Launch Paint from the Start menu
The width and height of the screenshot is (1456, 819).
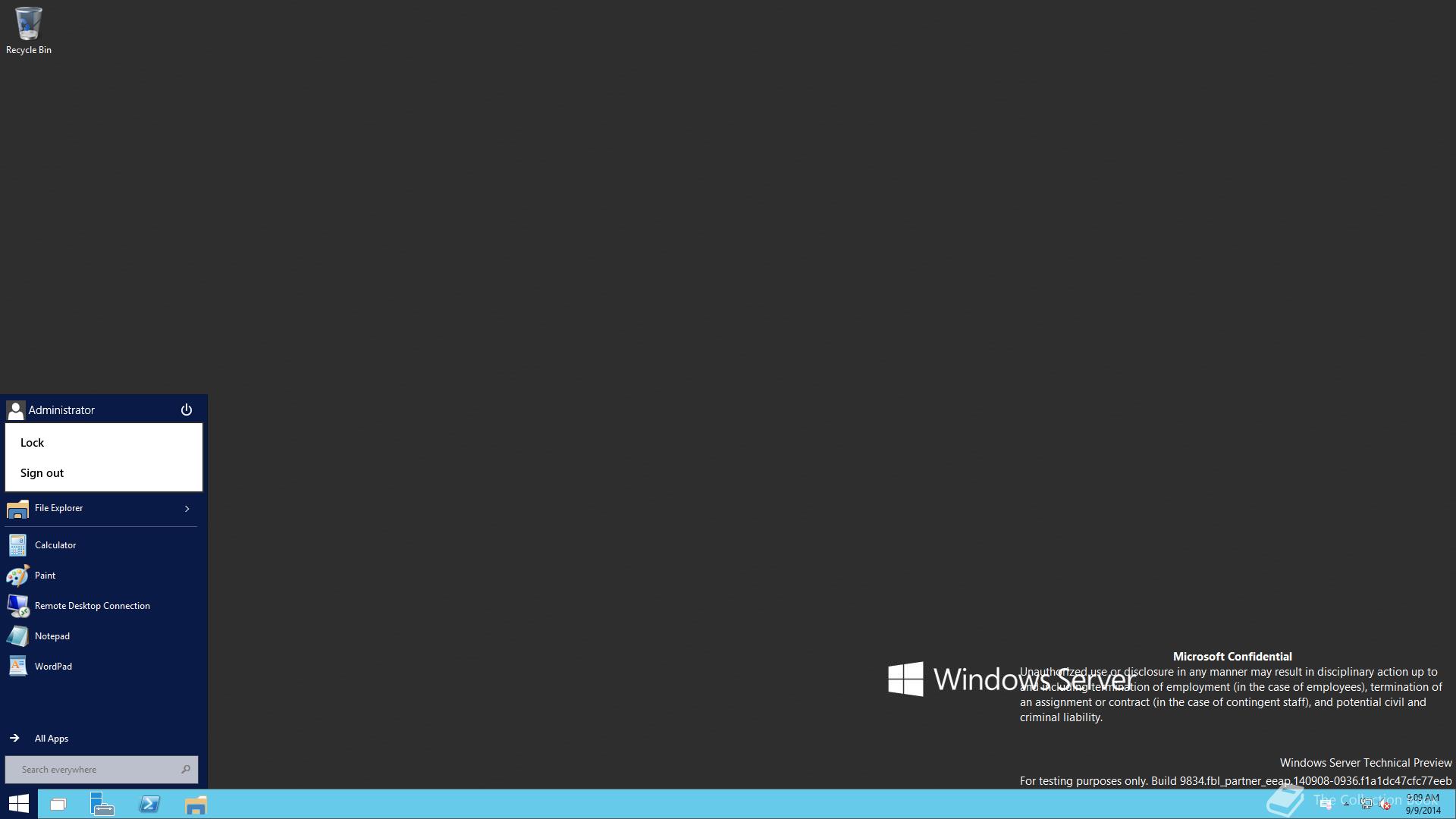101,576
